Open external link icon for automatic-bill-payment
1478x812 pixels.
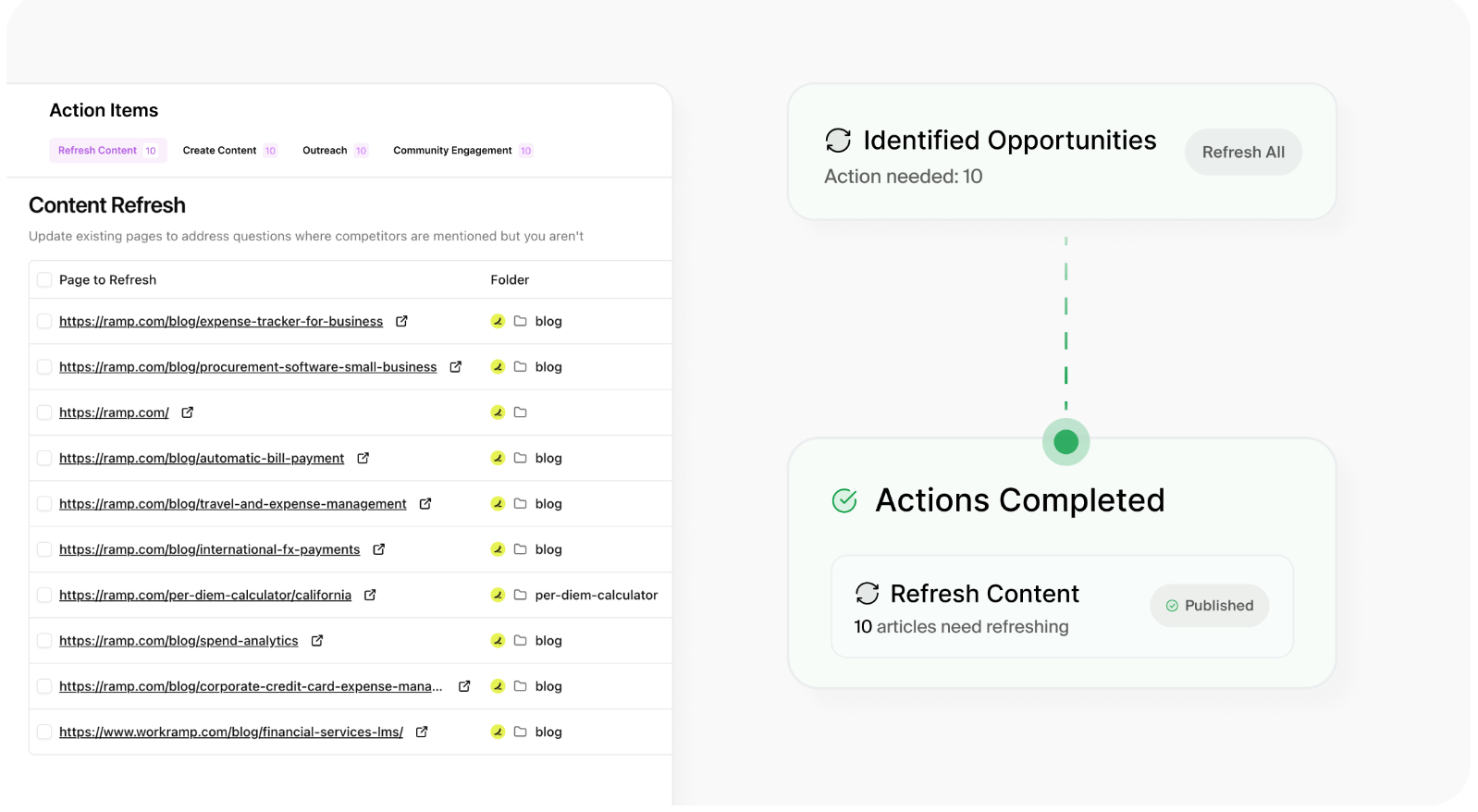pyautogui.click(x=363, y=458)
